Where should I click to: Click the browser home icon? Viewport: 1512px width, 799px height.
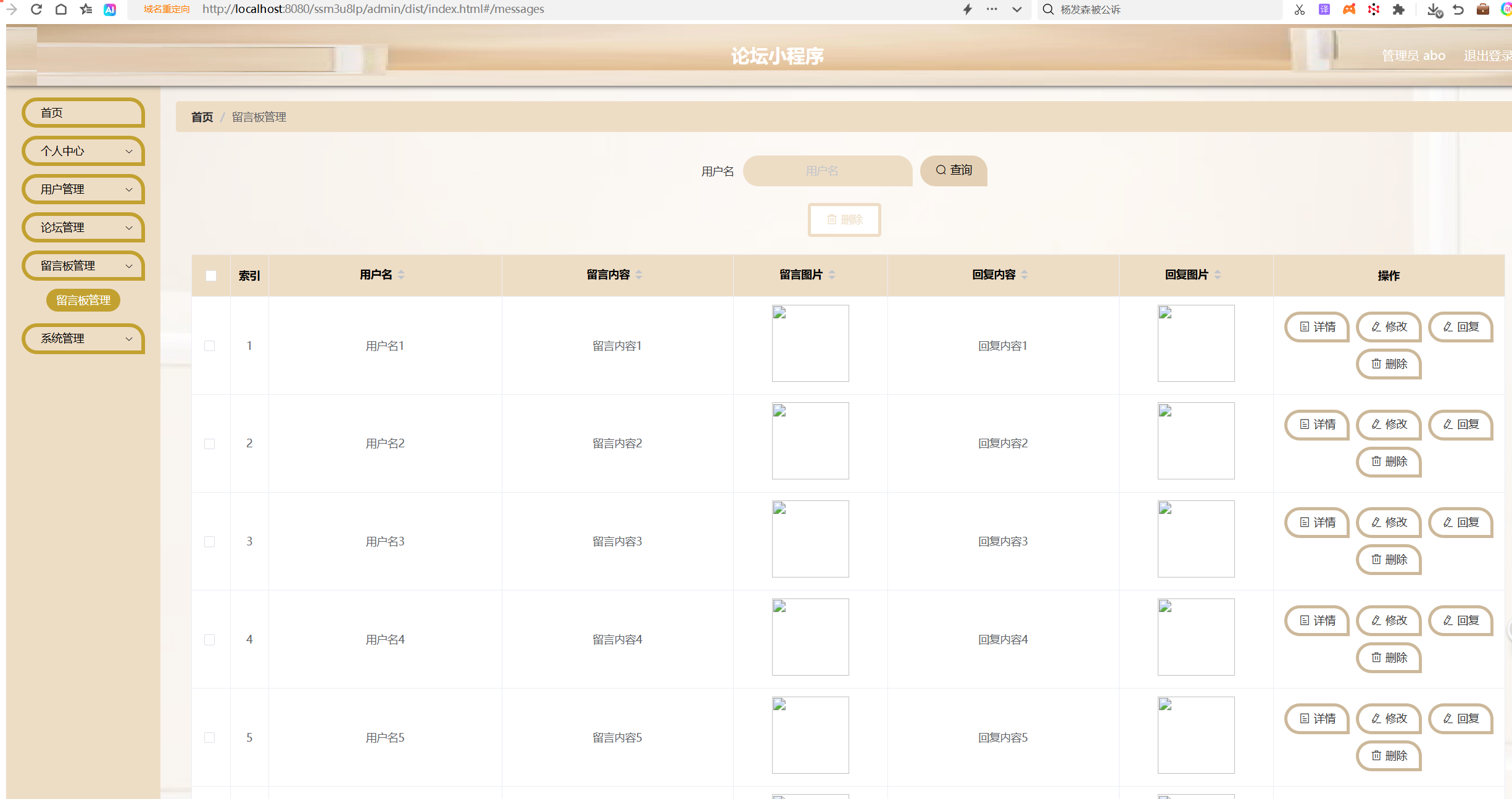click(60, 9)
